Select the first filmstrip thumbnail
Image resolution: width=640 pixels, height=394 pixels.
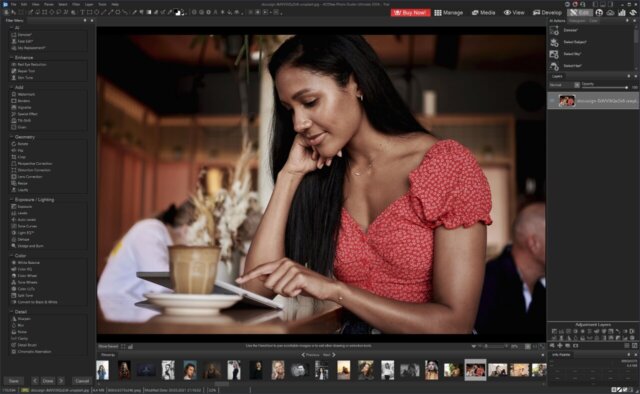[102, 370]
